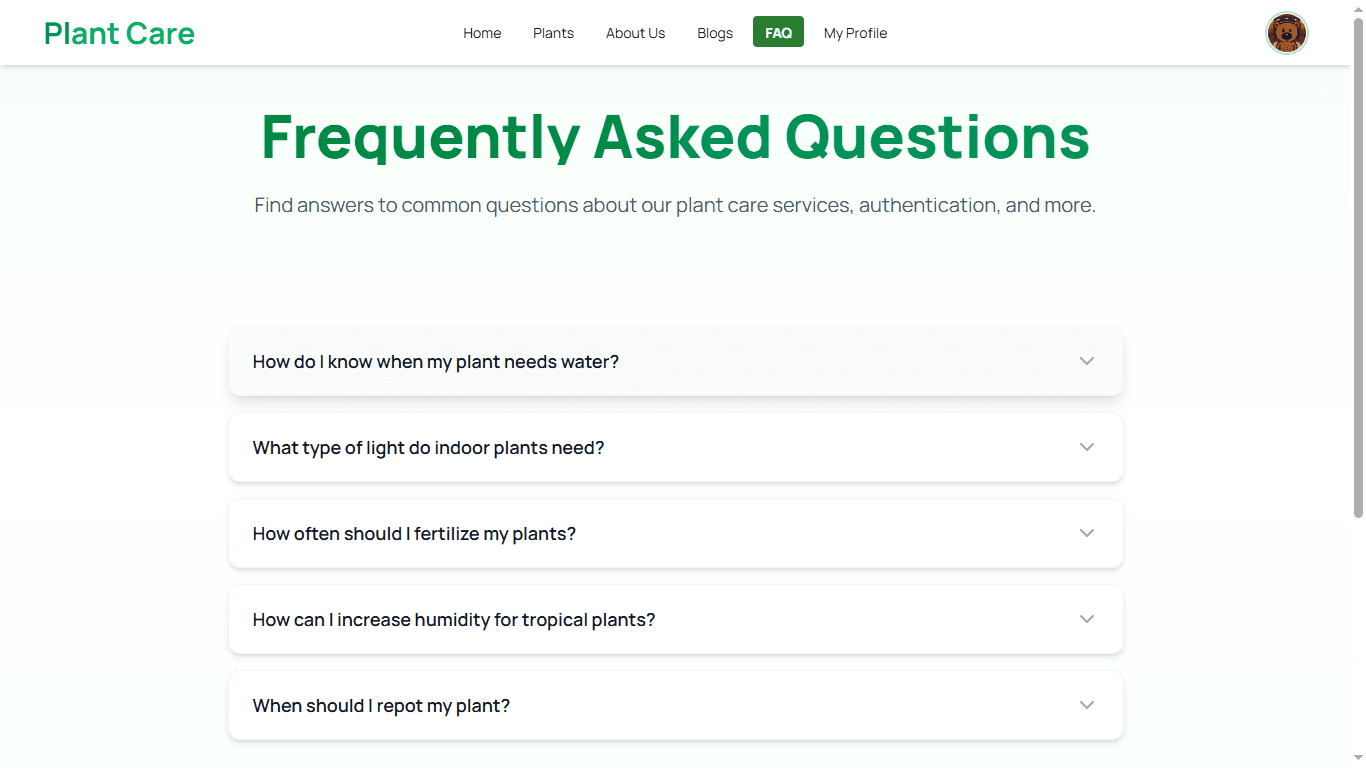Select the FAQ navigation tab
The height and width of the screenshot is (768, 1366).
(x=778, y=32)
